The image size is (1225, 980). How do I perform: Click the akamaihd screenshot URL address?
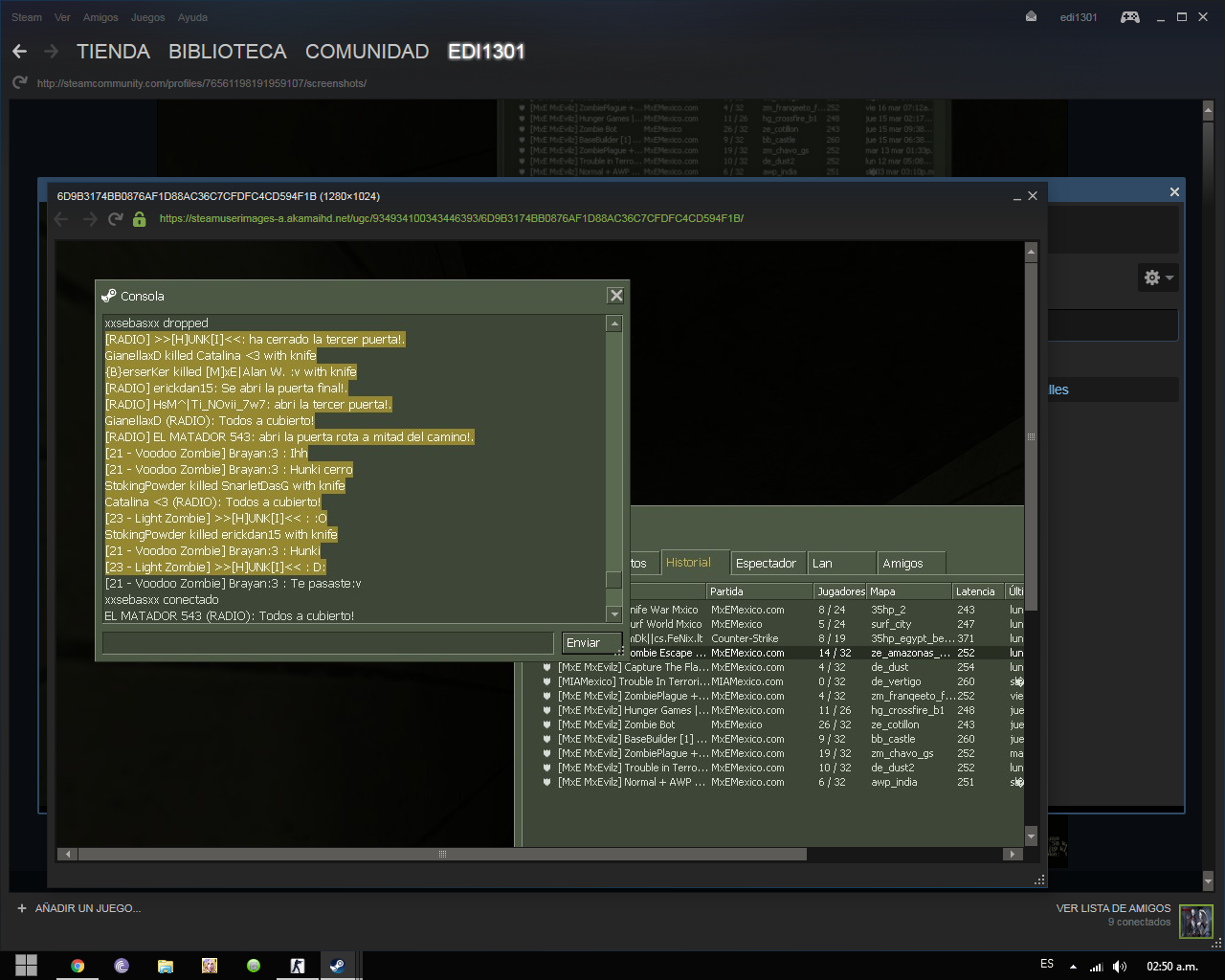[451, 218]
